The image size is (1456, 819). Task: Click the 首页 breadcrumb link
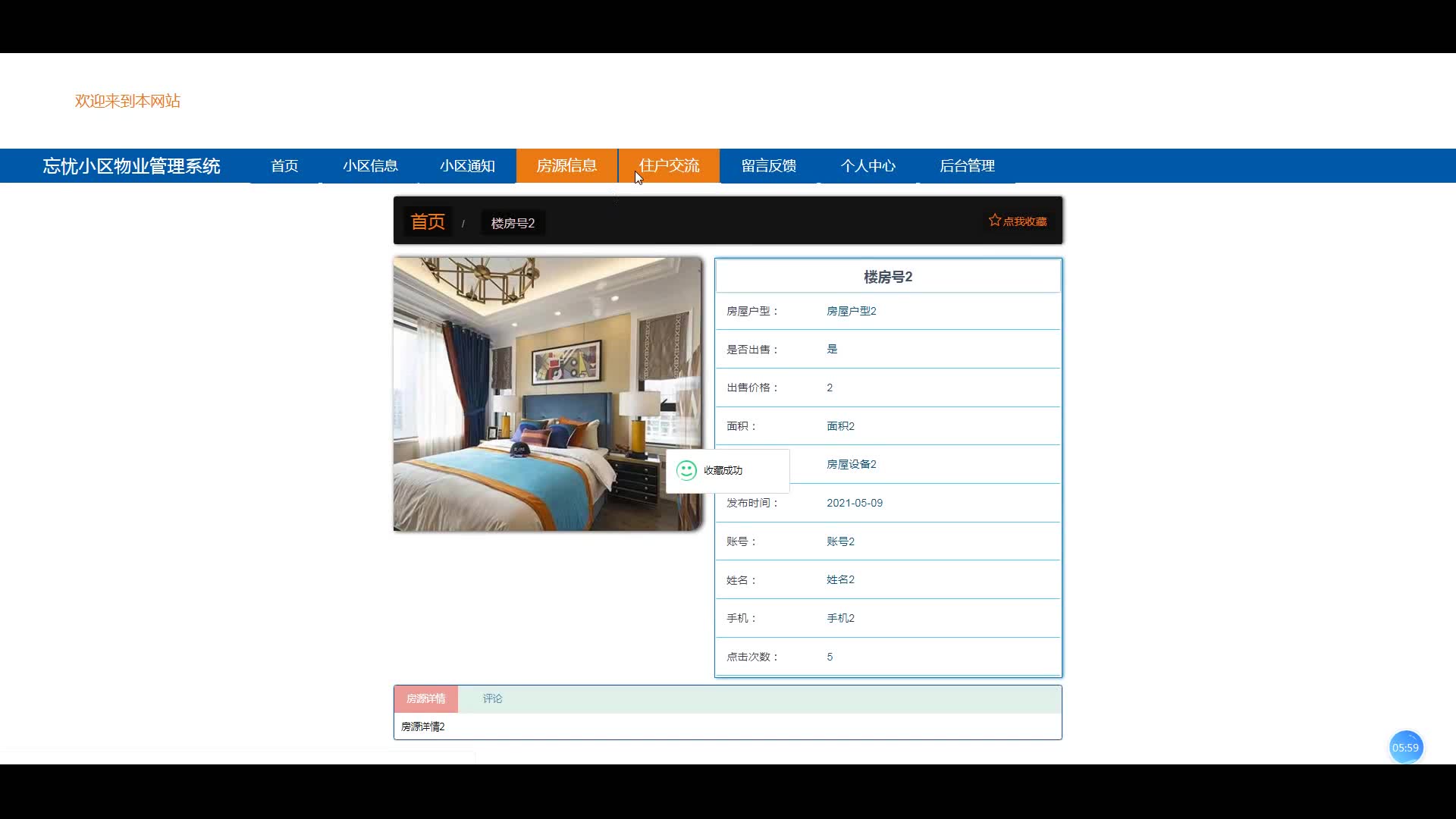pyautogui.click(x=428, y=221)
